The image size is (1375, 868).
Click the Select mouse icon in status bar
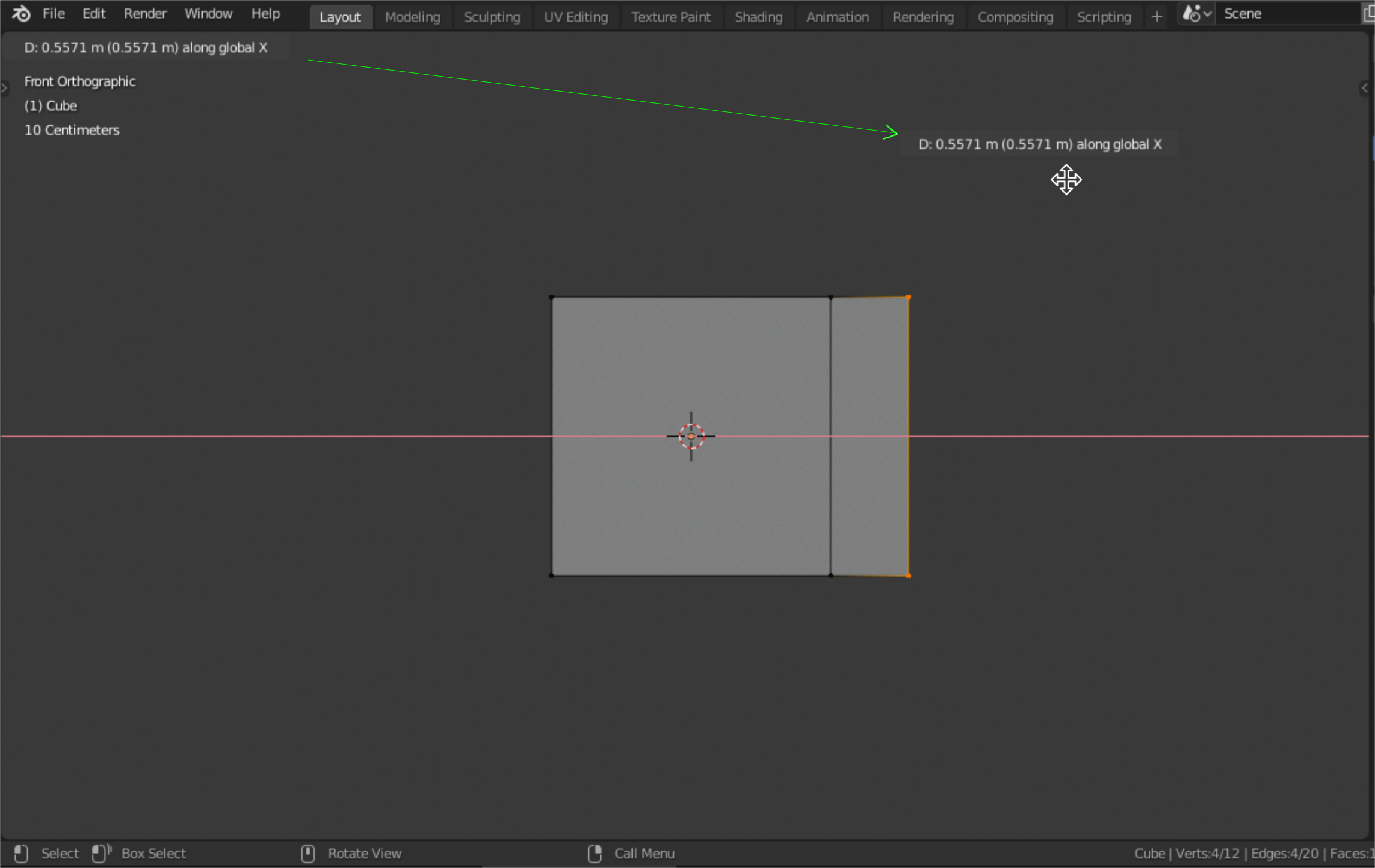coord(21,853)
